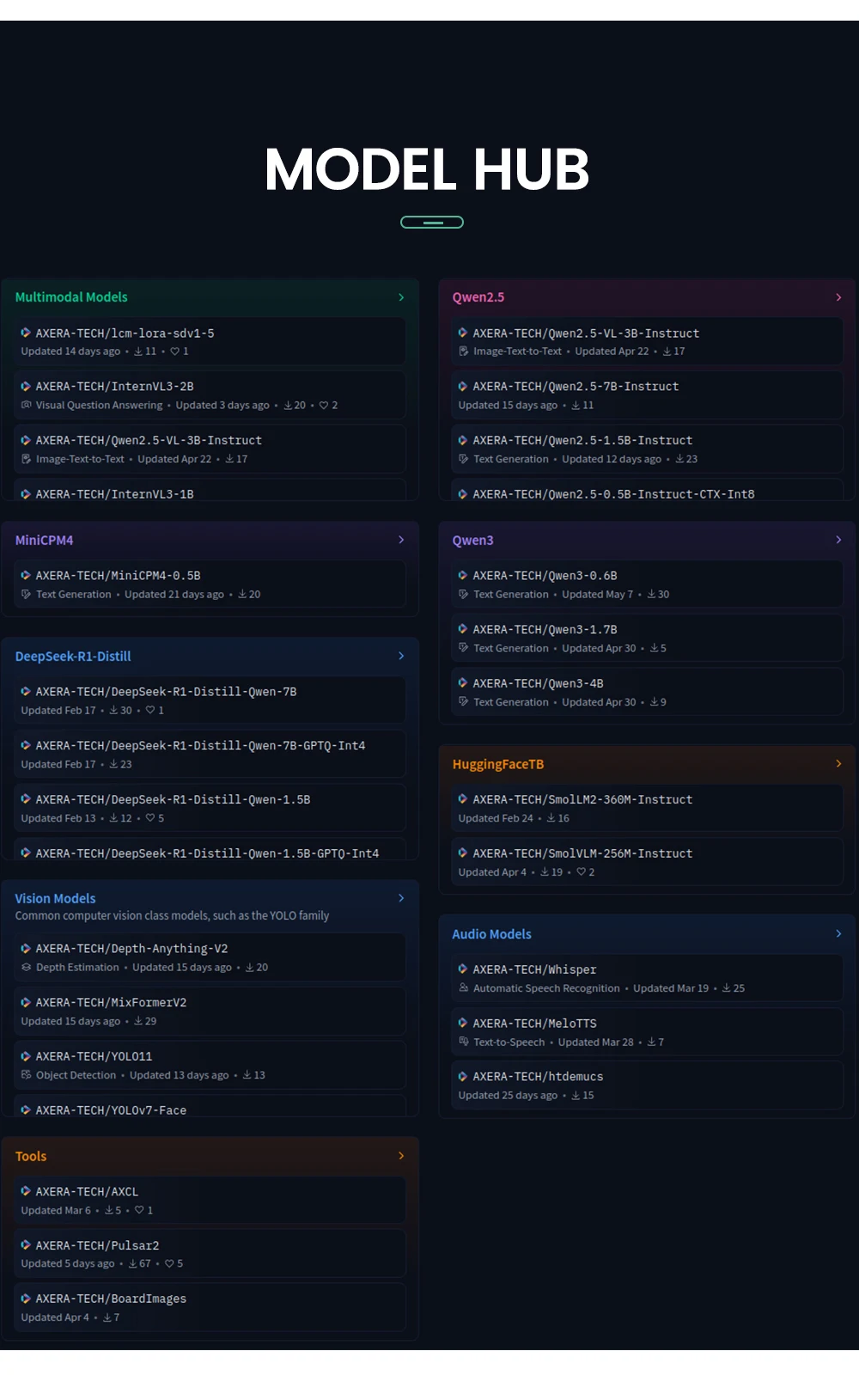
Task: Click the Object Detection icon under YOLO11
Action: (x=27, y=1075)
